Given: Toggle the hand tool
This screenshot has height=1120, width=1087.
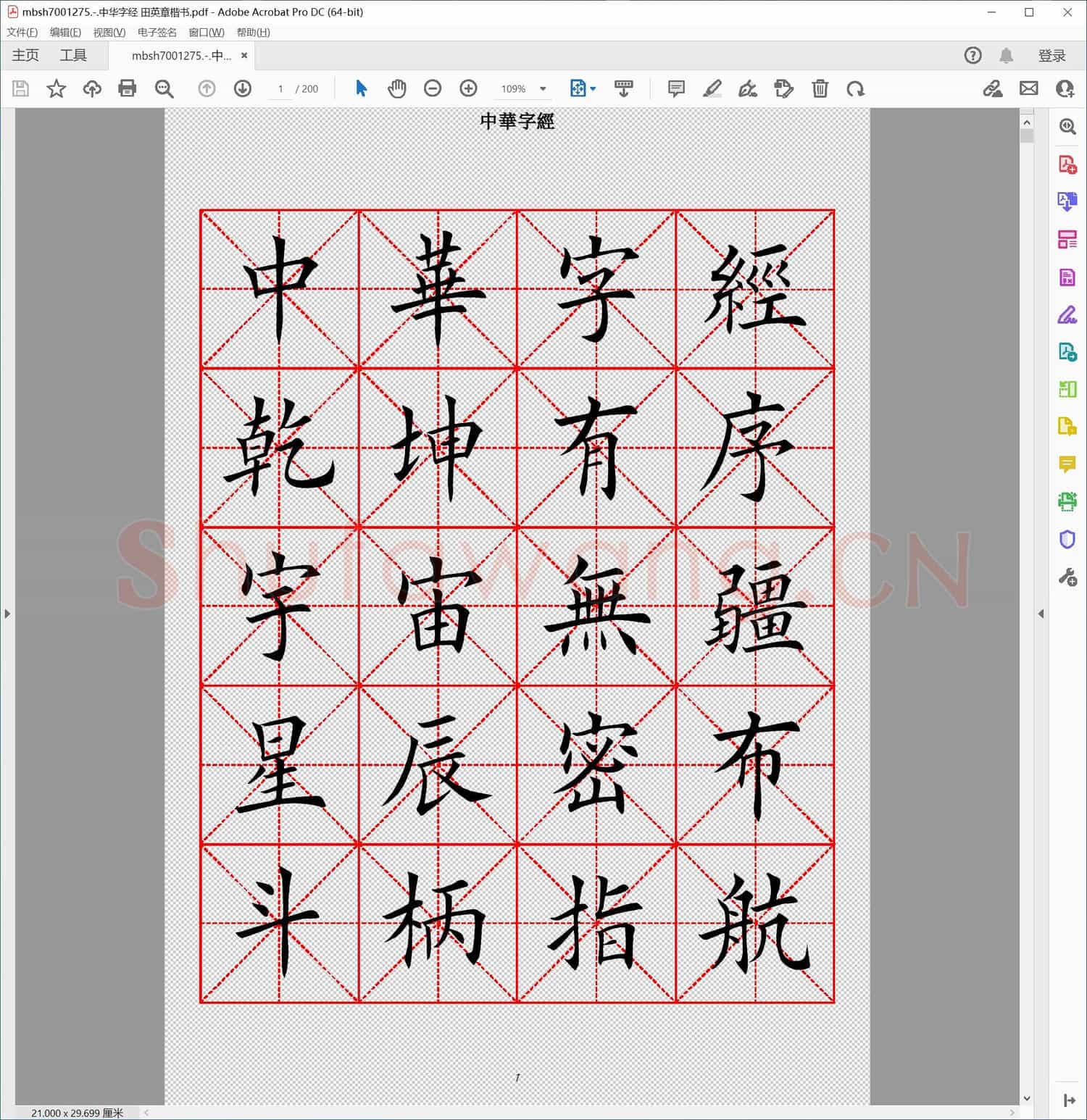Looking at the screenshot, I should coord(396,88).
